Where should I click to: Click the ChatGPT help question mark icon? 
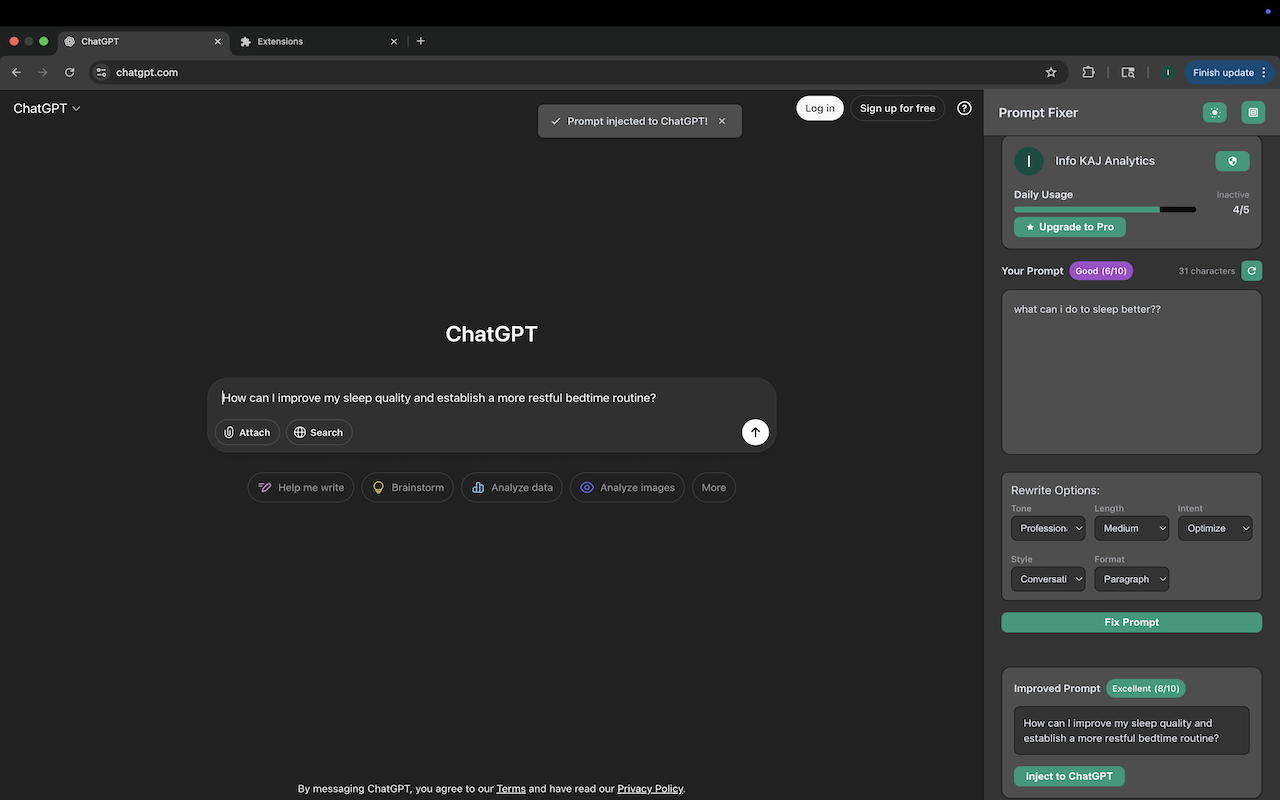coord(964,108)
